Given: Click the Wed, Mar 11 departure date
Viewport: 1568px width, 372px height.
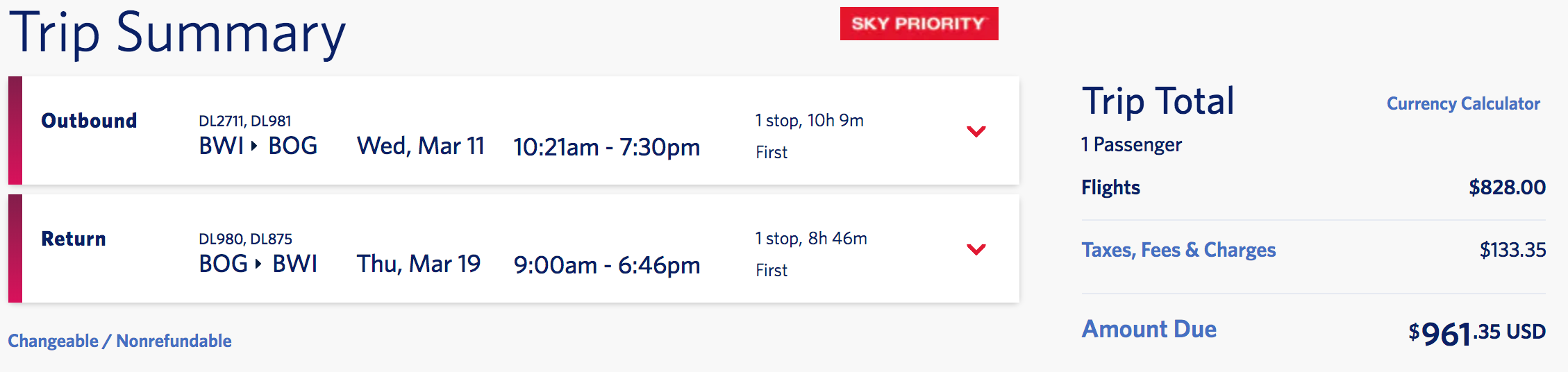Looking at the screenshot, I should [420, 146].
